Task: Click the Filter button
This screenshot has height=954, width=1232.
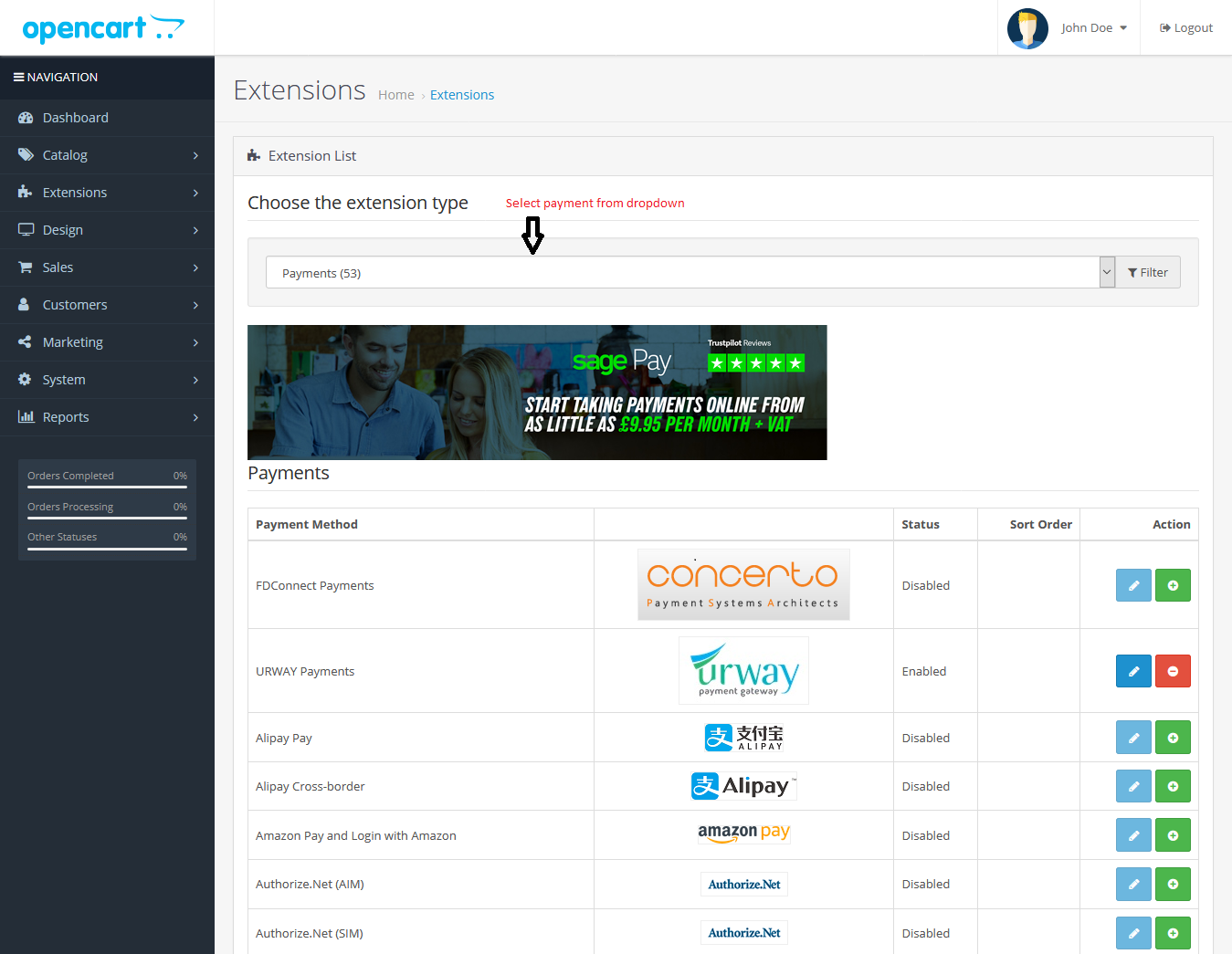Action: tap(1148, 273)
